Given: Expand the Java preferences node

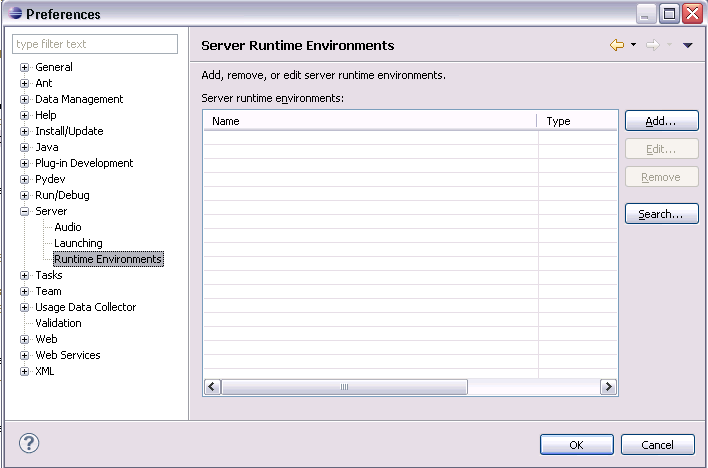Looking at the screenshot, I should click(25, 147).
